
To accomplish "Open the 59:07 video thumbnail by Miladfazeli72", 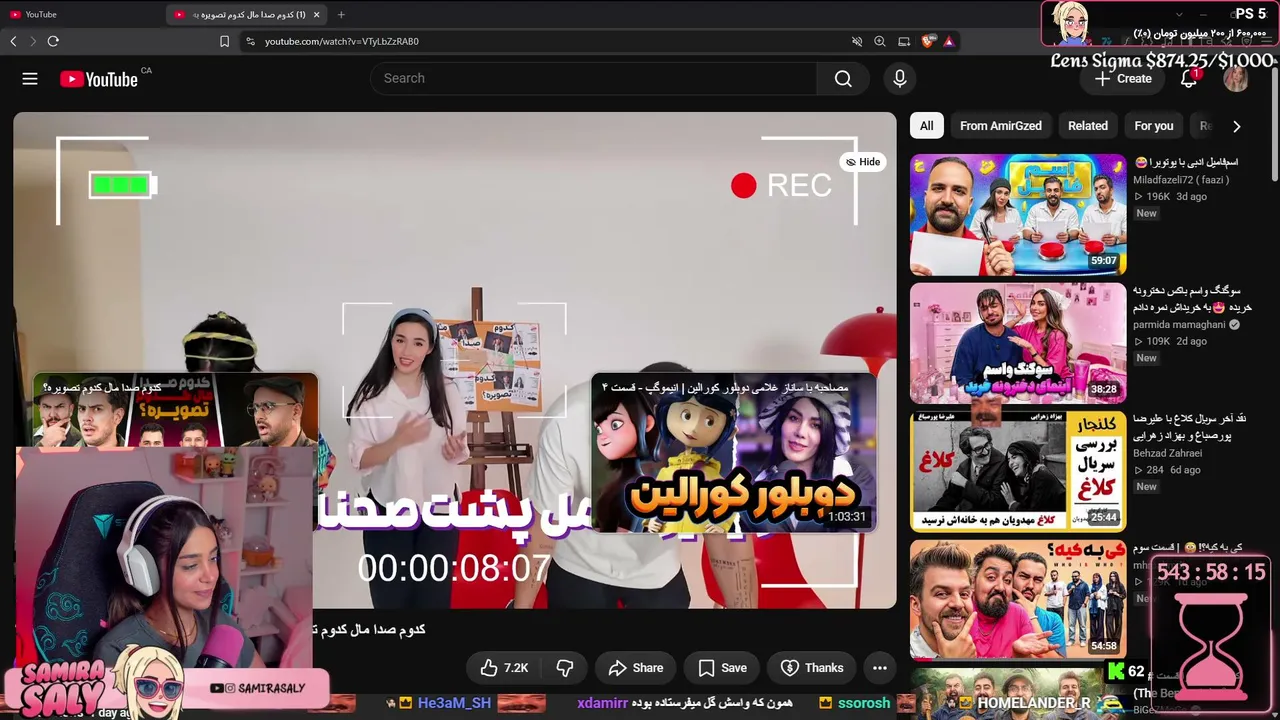I will 1018,214.
